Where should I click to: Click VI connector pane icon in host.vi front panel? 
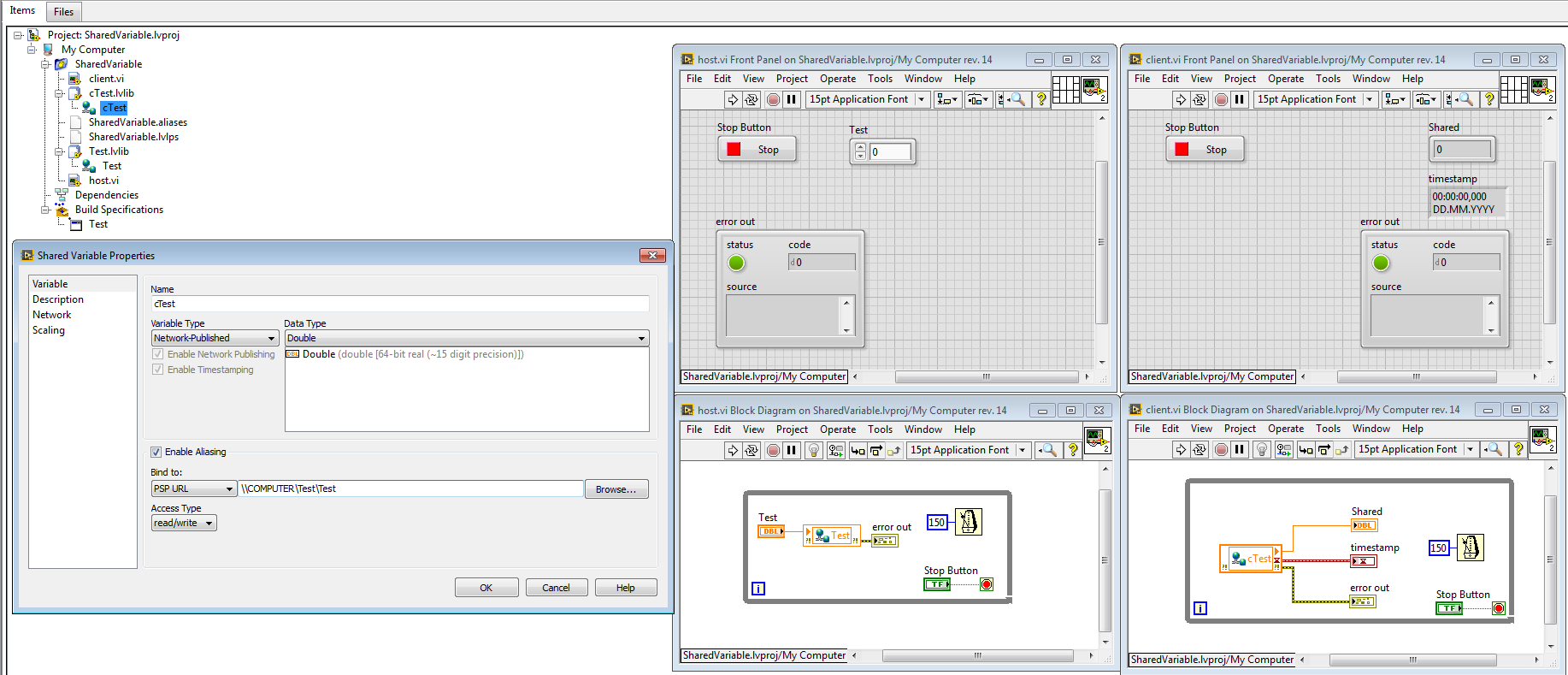point(1066,89)
